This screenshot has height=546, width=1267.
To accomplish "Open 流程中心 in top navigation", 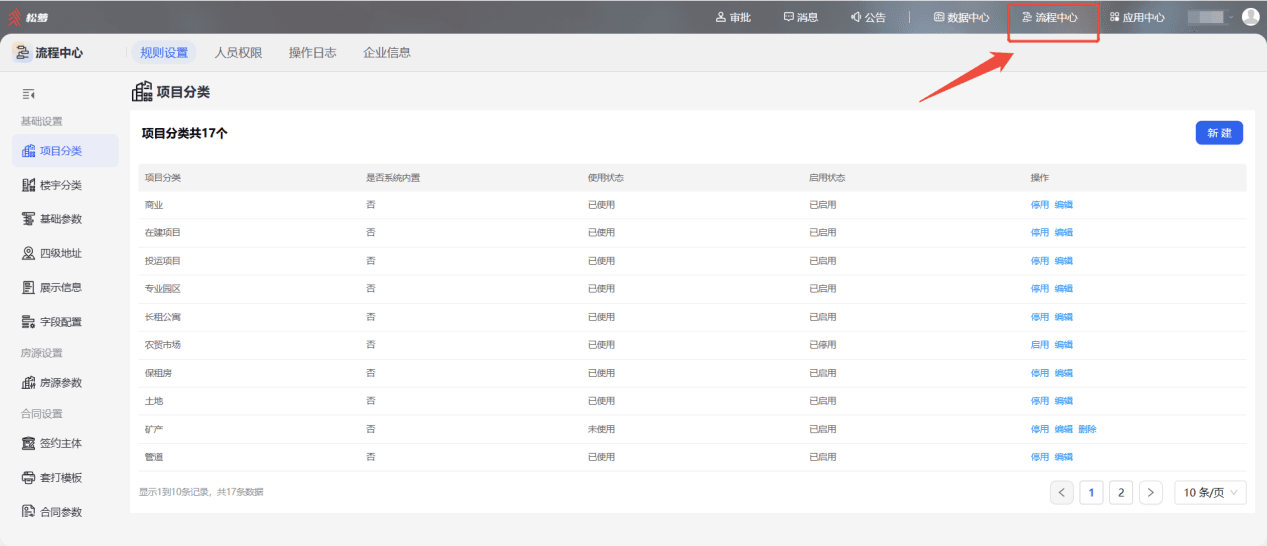I will 1050,17.
